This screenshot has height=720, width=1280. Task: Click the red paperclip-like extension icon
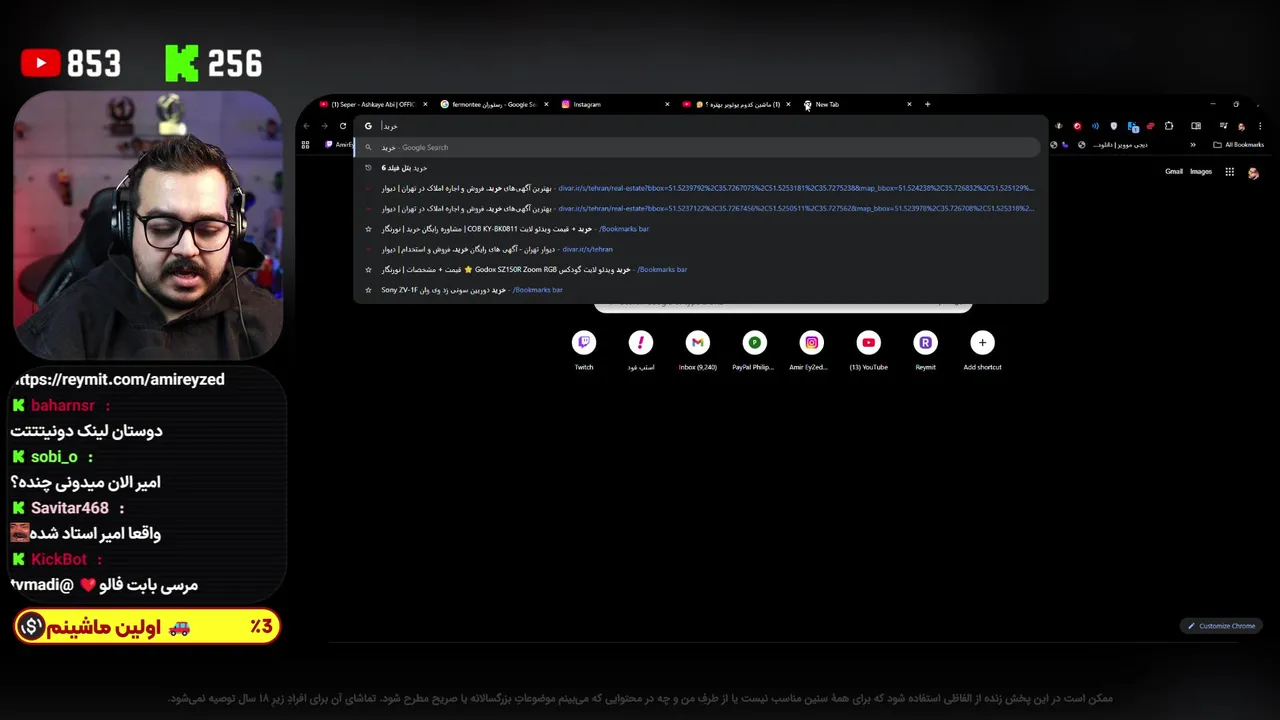point(1151,126)
